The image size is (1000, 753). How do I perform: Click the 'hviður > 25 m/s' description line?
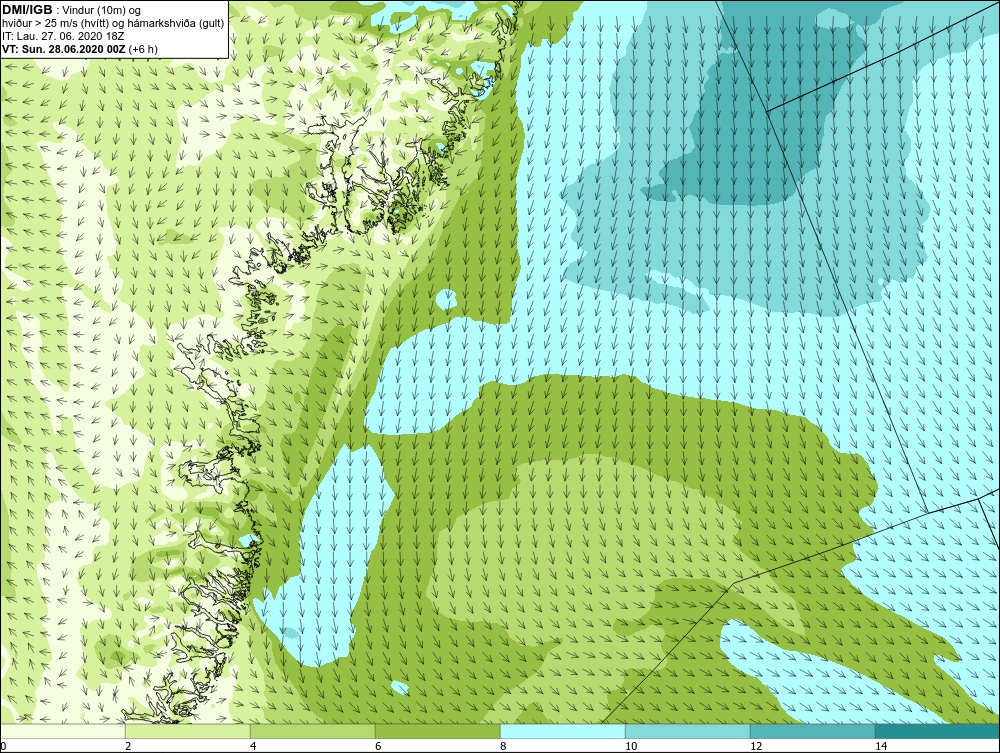pos(113,23)
